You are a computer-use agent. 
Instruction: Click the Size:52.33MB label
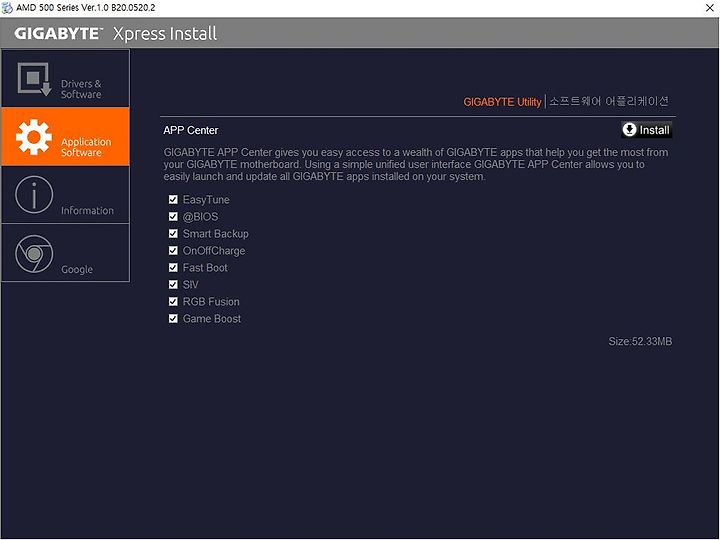640,341
